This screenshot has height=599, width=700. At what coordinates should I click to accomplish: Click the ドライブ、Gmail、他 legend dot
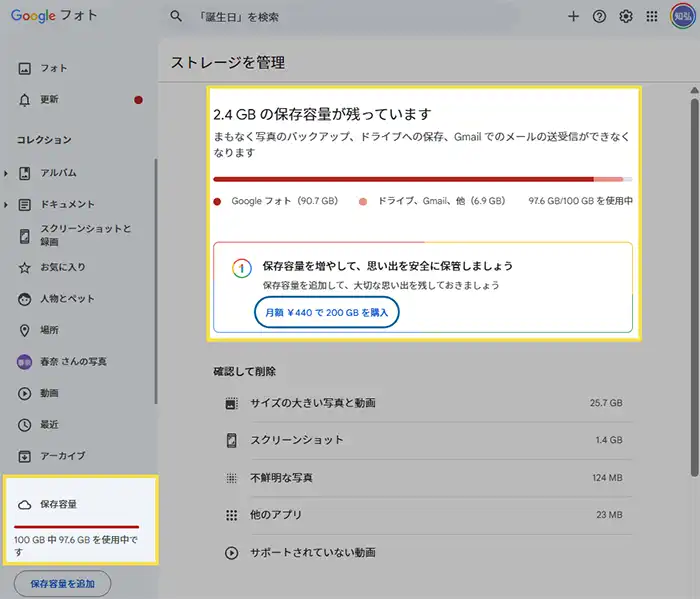pyautogui.click(x=363, y=202)
